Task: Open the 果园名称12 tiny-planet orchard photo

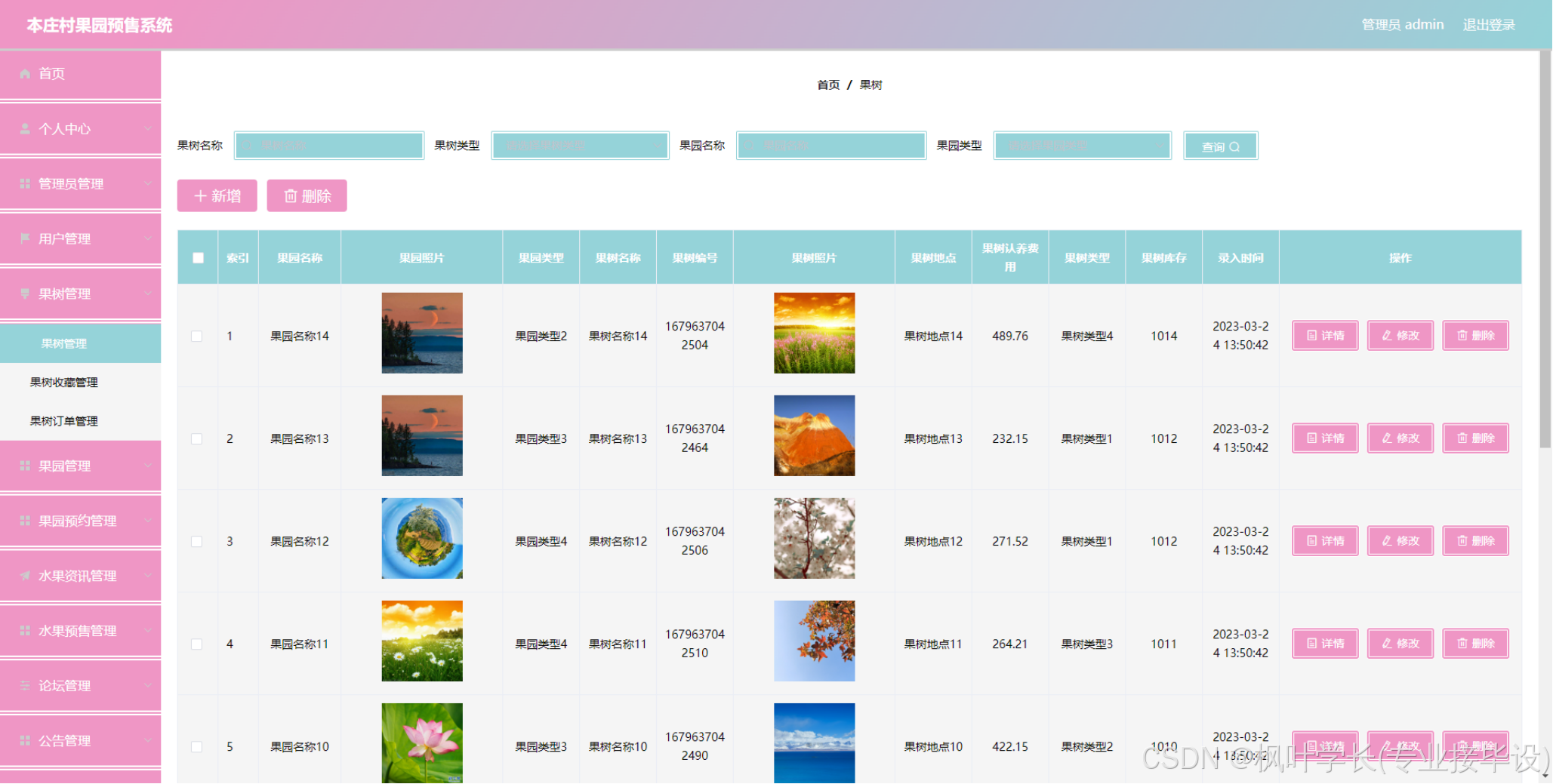Action: click(x=422, y=538)
